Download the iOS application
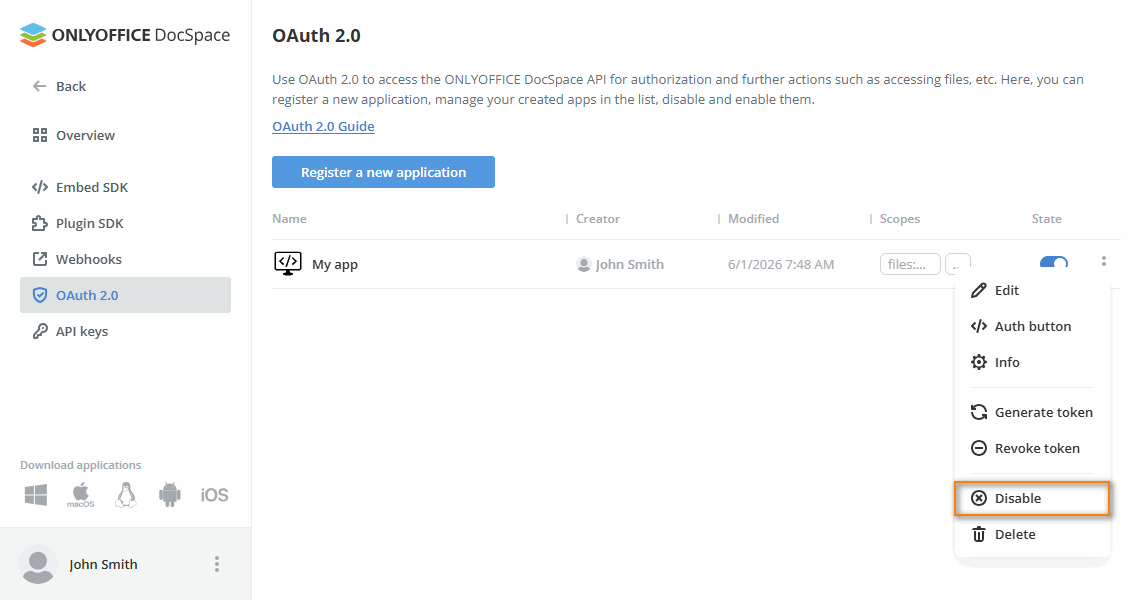Screen dimensions: 1144x600 point(214,495)
